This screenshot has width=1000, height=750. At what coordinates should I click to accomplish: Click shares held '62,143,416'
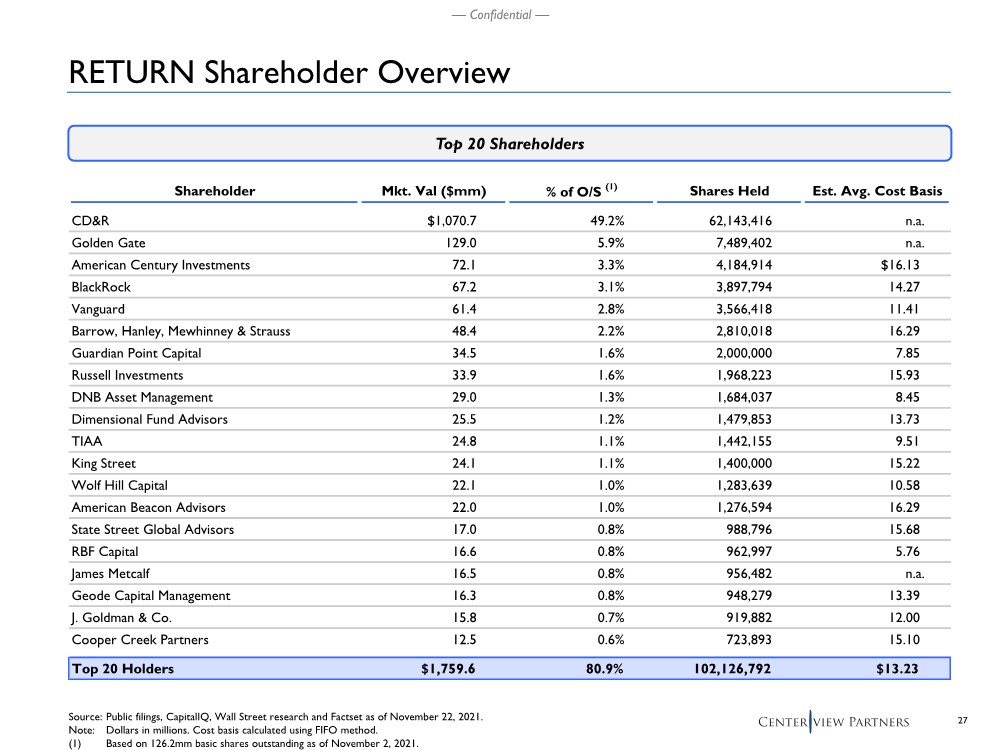740,221
